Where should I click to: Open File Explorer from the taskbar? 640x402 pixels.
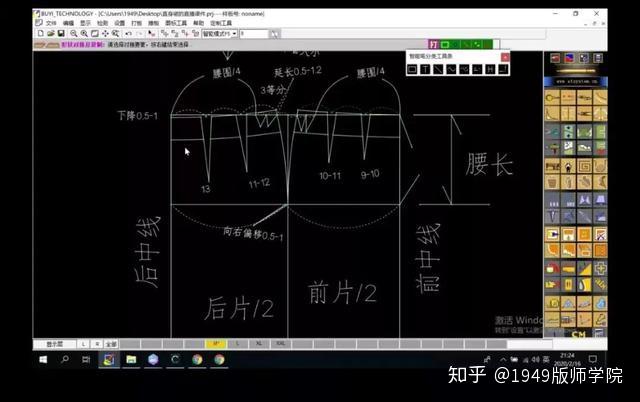(131, 360)
